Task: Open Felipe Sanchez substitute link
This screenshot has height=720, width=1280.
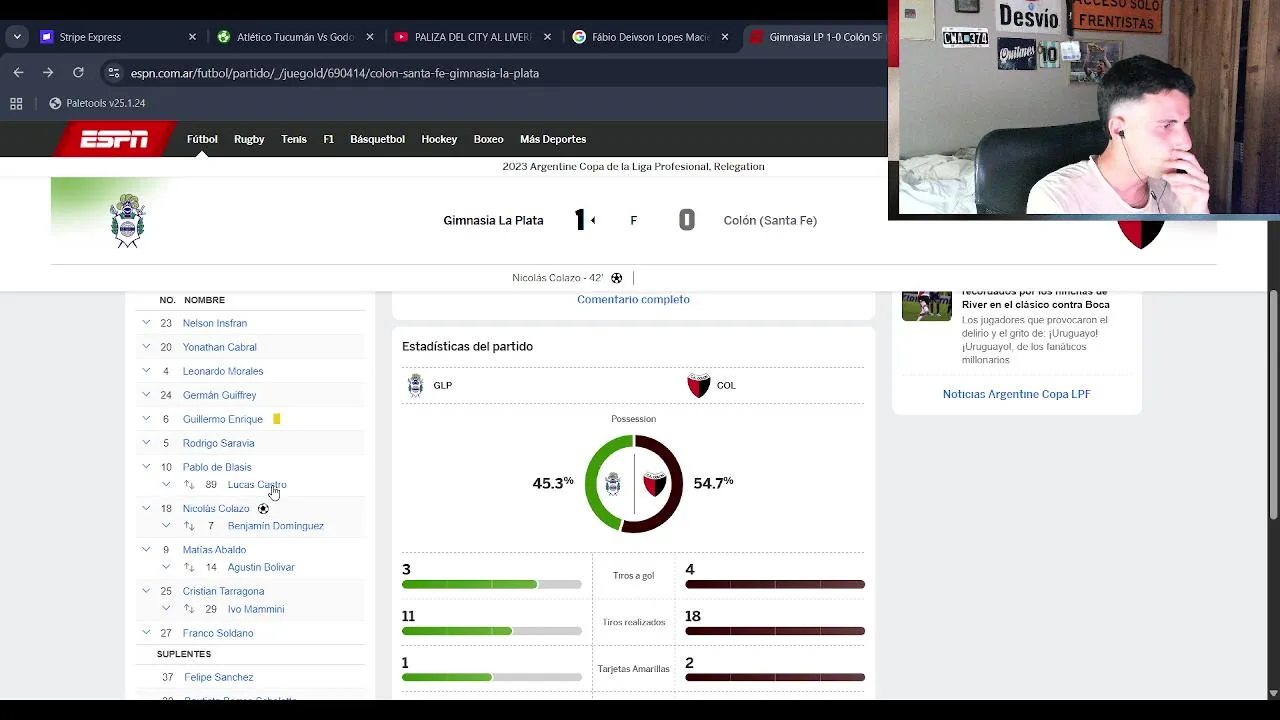Action: pyautogui.click(x=219, y=677)
